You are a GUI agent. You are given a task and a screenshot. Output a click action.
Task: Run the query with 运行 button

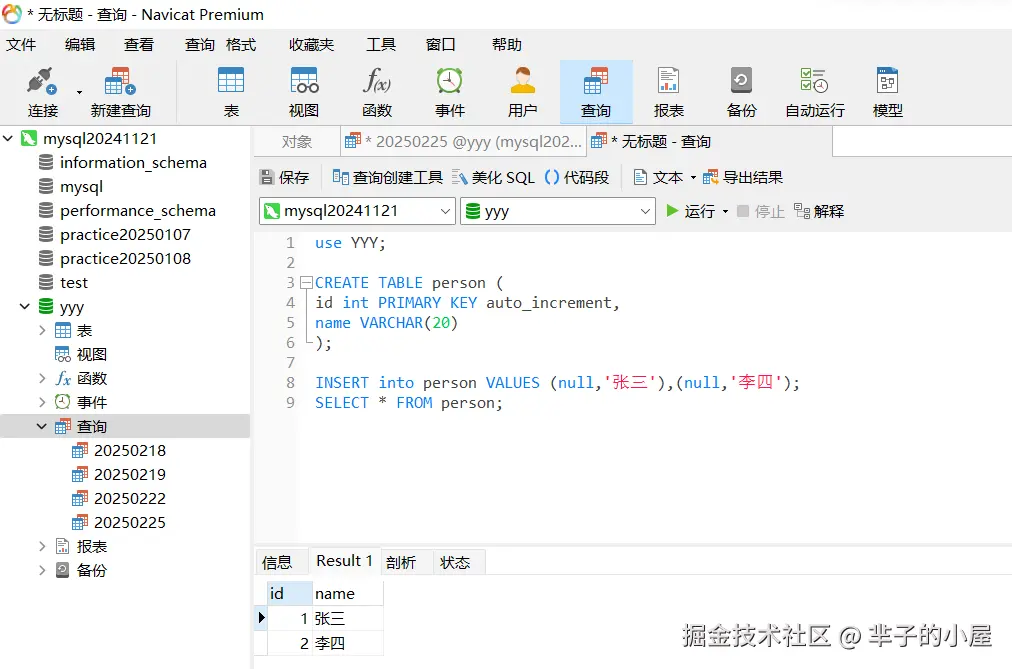click(690, 211)
